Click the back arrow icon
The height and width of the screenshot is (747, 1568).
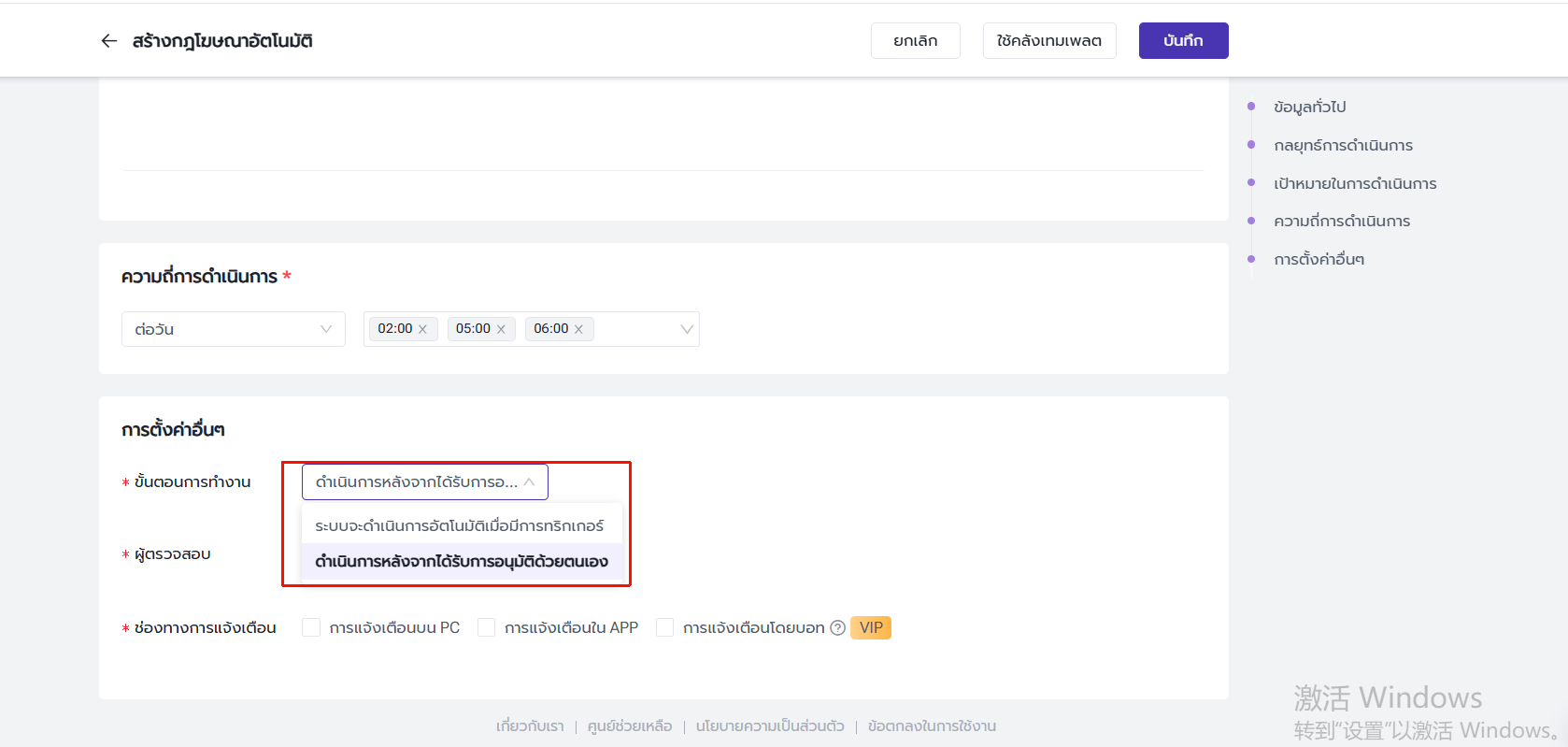[109, 41]
